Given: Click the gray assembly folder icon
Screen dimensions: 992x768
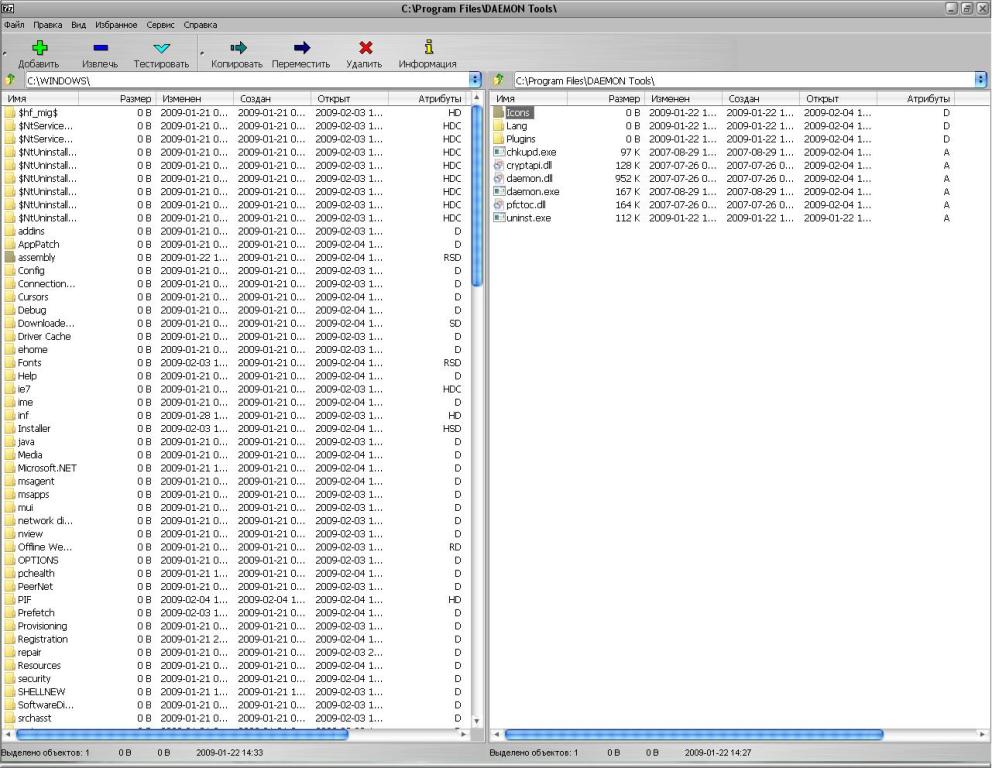Looking at the screenshot, I should click(9, 257).
